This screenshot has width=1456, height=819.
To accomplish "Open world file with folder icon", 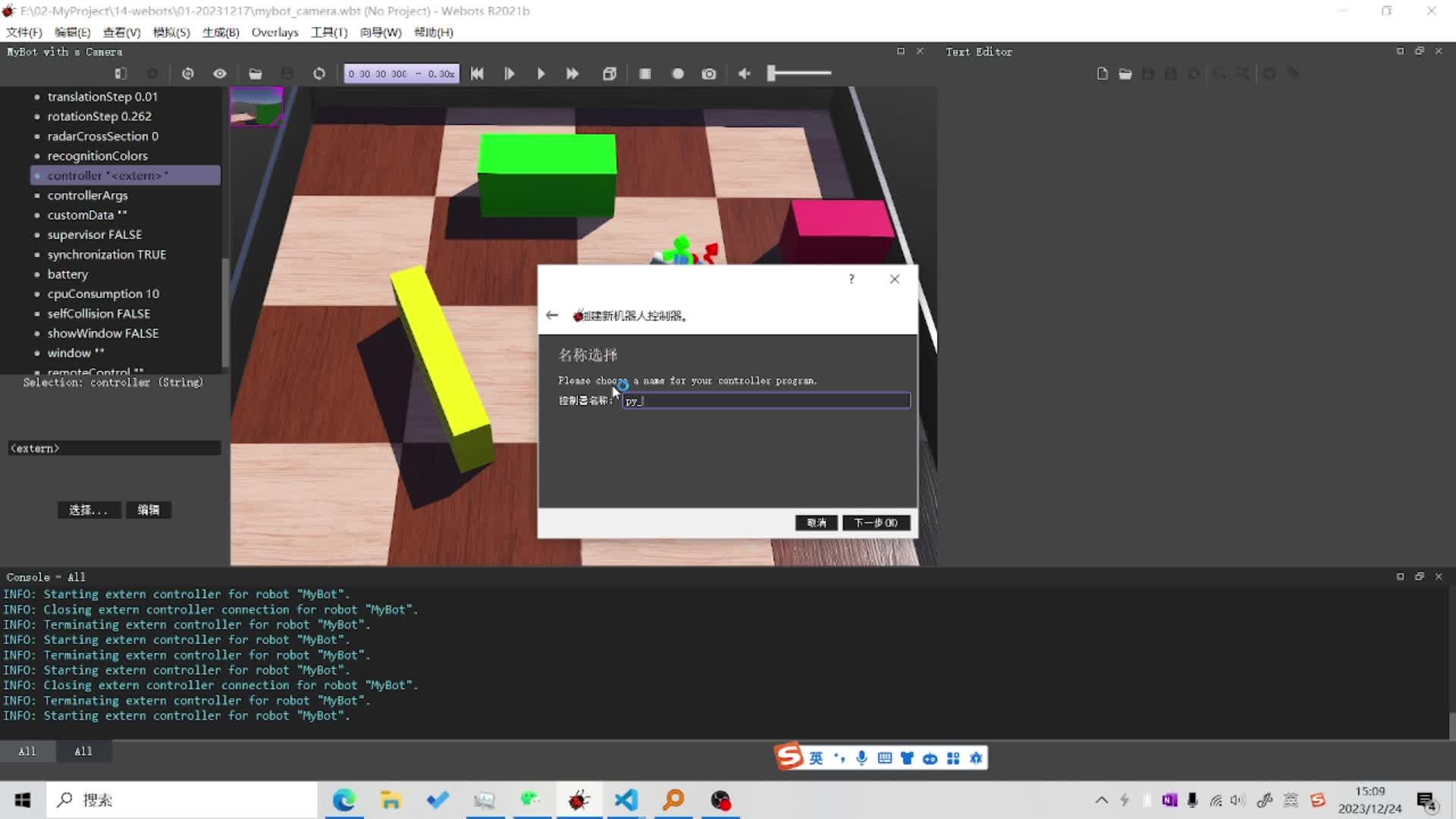I will coord(256,74).
